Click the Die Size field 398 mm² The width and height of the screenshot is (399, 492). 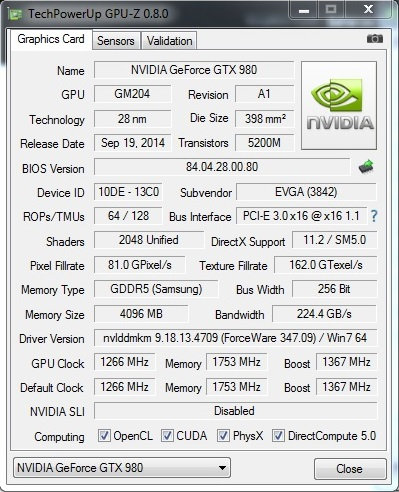pos(264,119)
